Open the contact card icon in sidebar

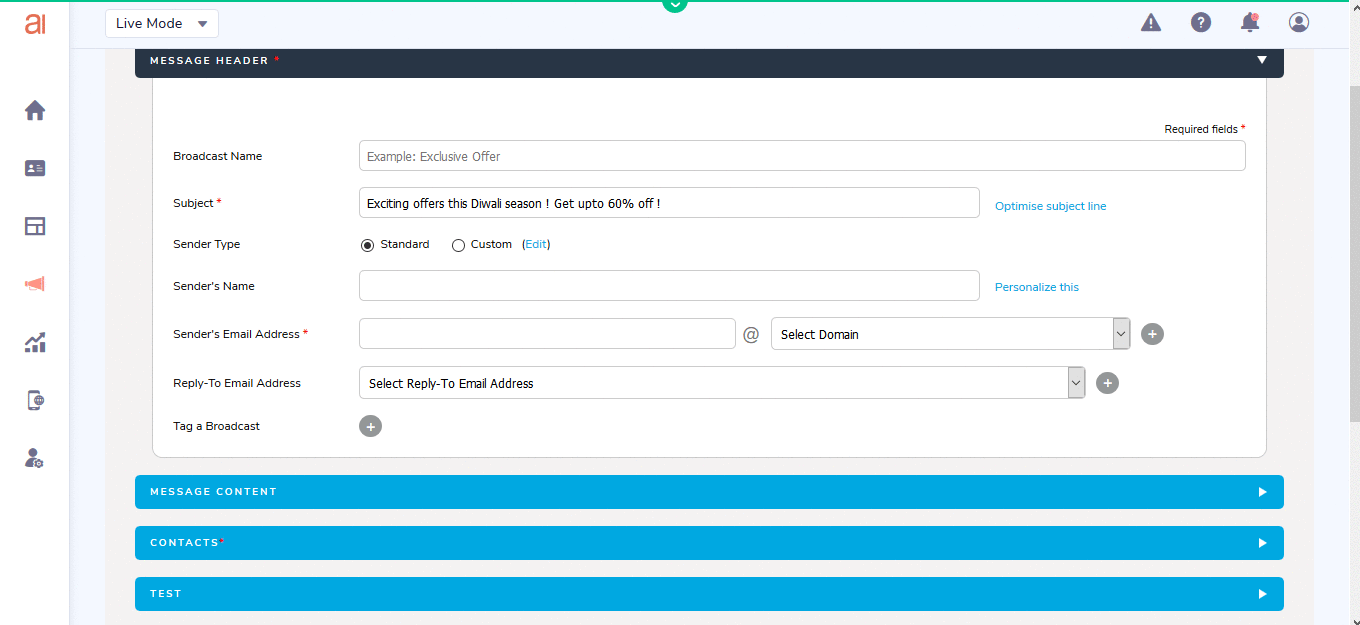(35, 168)
